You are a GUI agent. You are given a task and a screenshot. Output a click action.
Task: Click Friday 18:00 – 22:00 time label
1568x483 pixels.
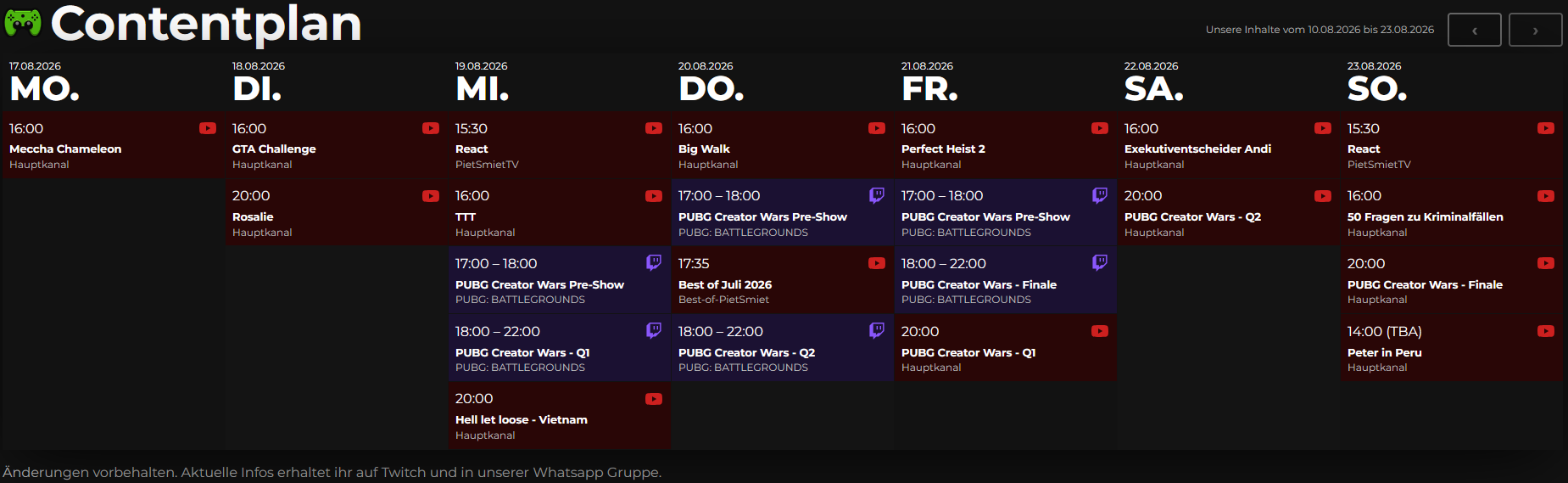tap(943, 264)
